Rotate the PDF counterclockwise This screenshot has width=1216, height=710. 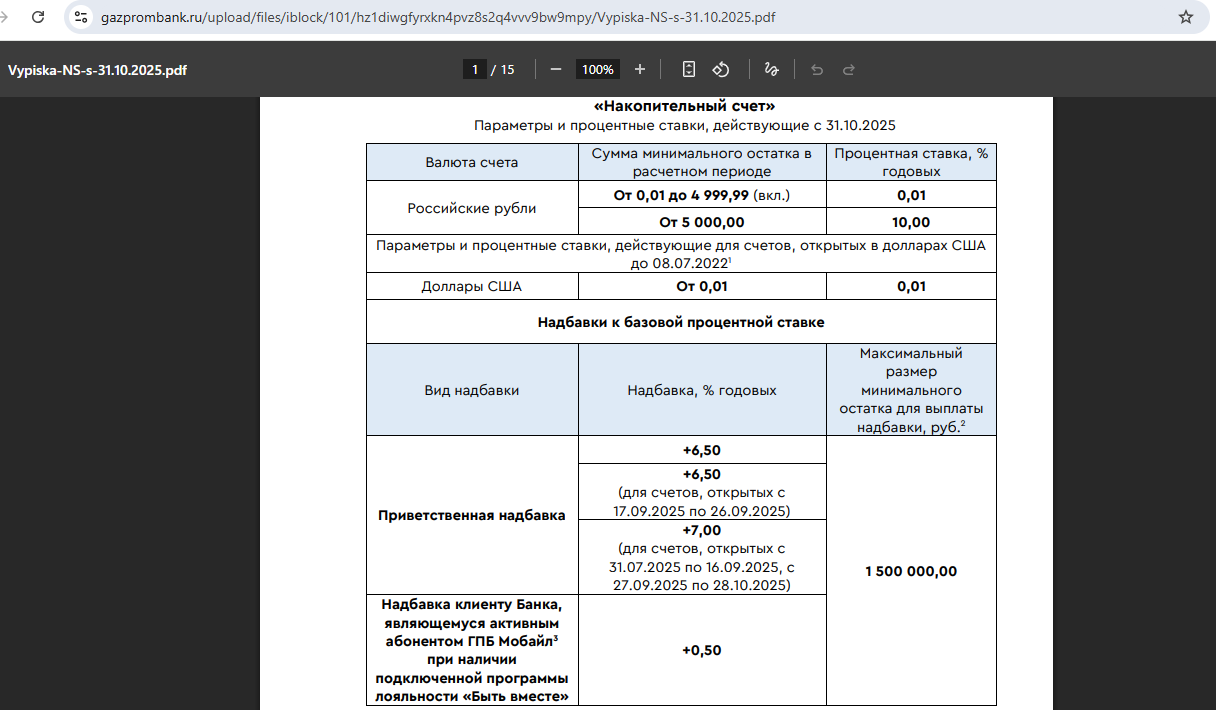(720, 69)
